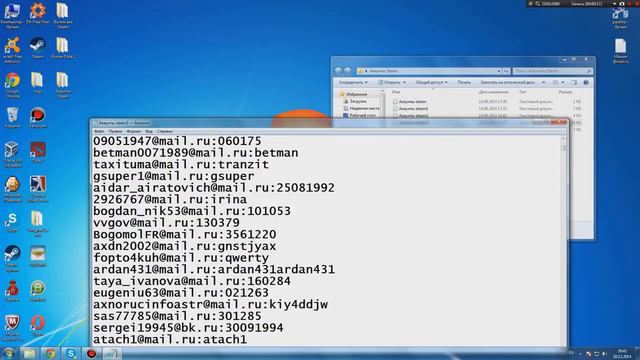The image size is (640, 360).
Task: Sort by the Имя column header in Explorer
Action: 396,92
